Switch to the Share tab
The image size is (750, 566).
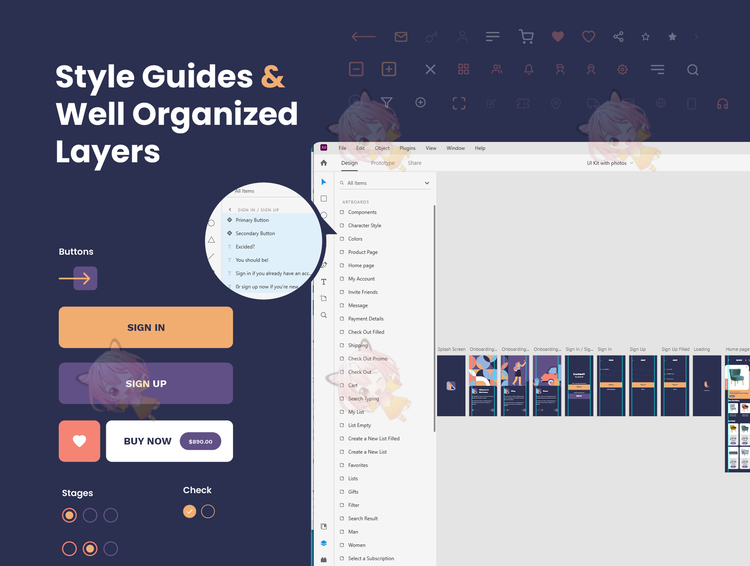point(415,163)
